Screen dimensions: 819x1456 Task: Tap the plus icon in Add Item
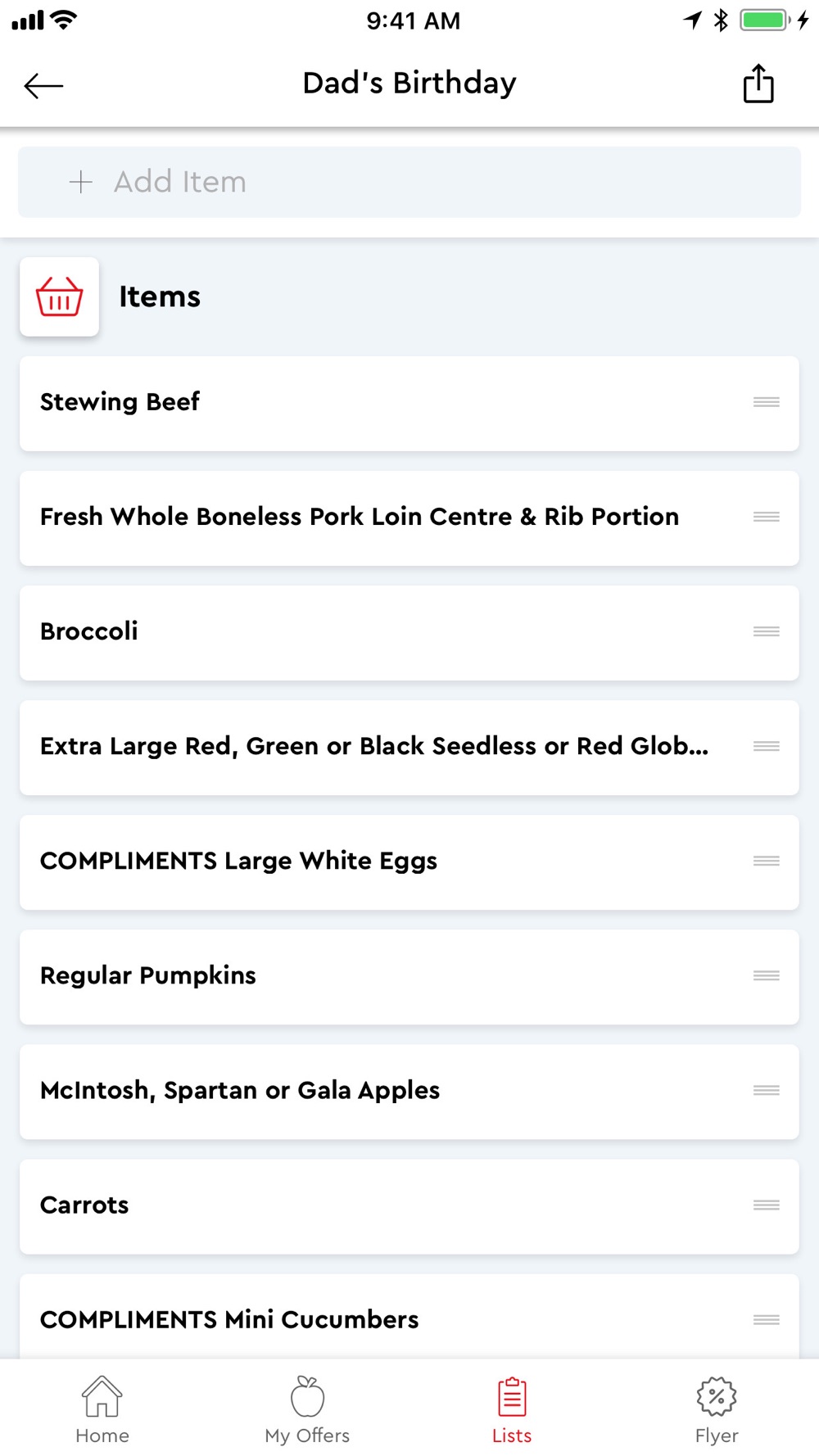[81, 182]
